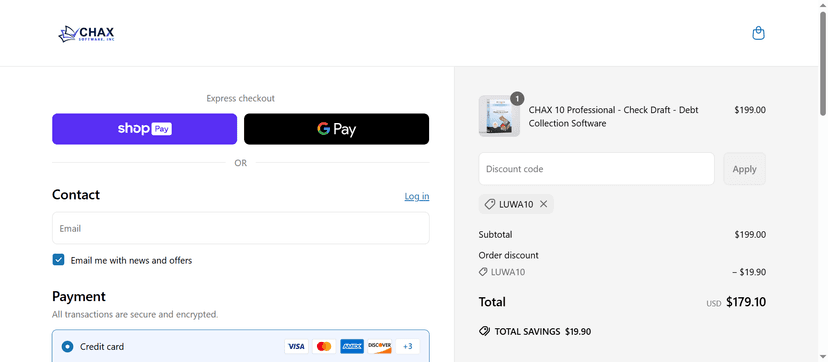
Task: Pay with Shop Pay express checkout
Action: coord(144,129)
